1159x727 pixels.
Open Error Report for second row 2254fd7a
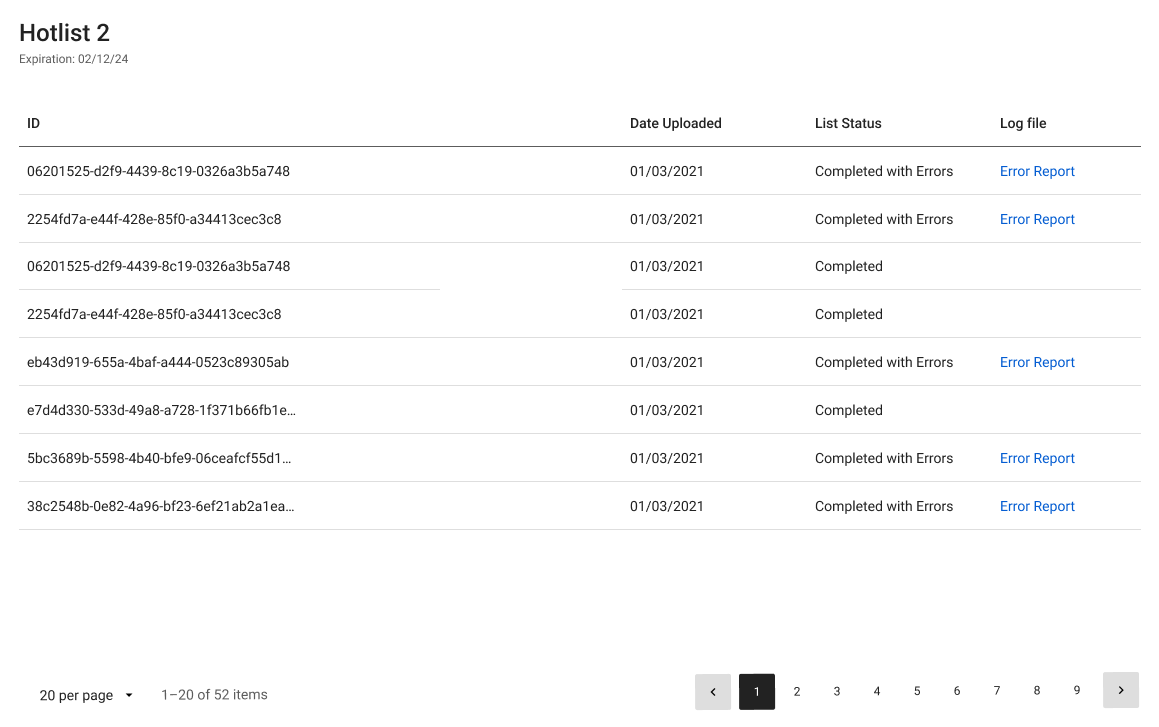click(1037, 219)
